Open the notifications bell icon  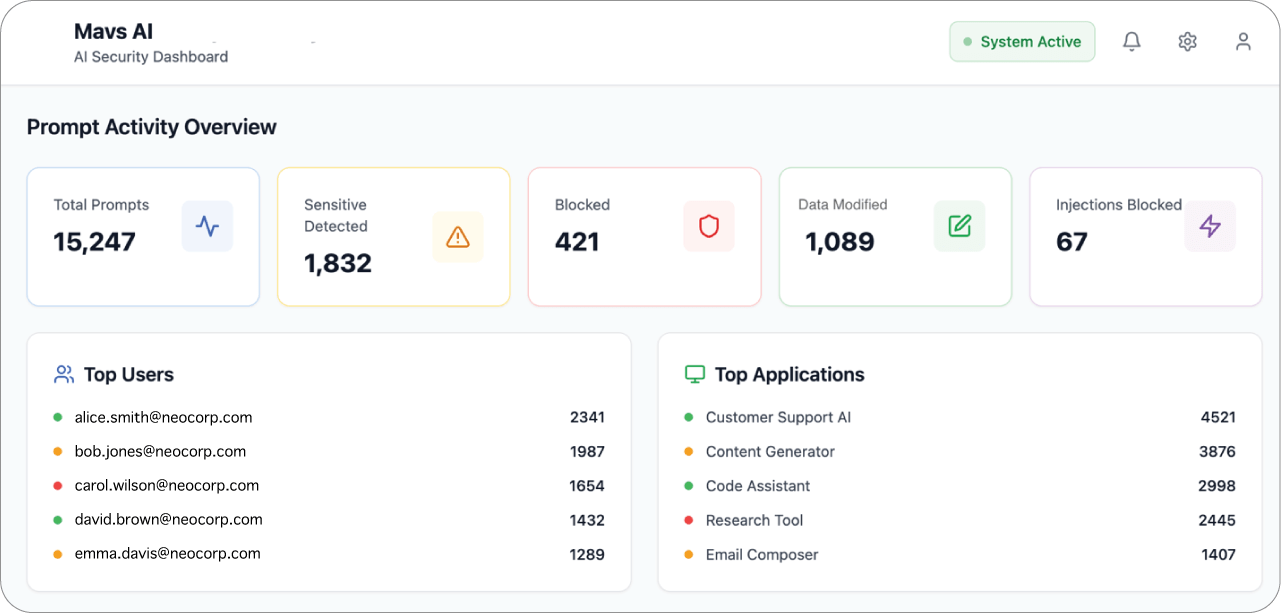pyautogui.click(x=1131, y=42)
